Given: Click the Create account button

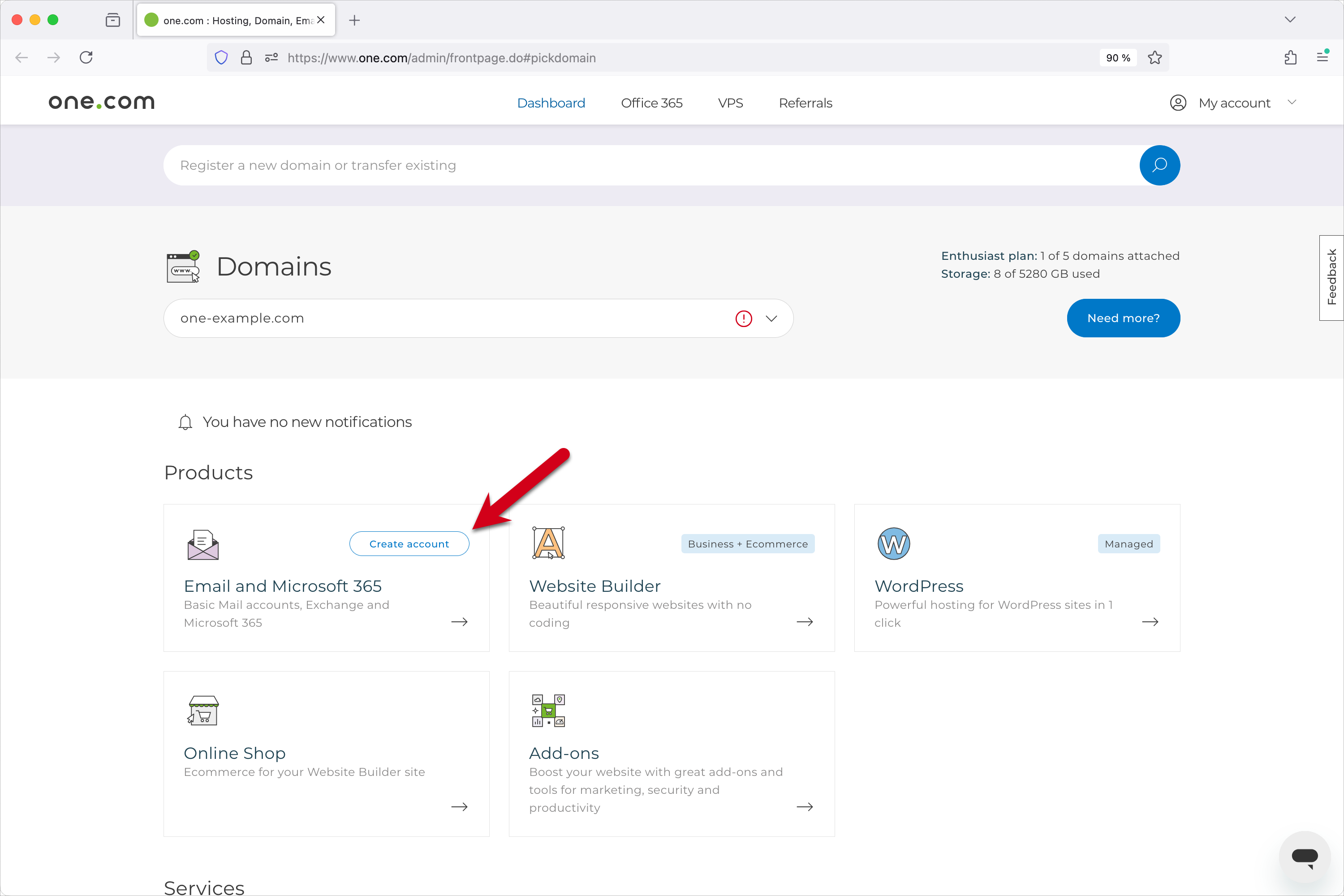Looking at the screenshot, I should pyautogui.click(x=409, y=543).
